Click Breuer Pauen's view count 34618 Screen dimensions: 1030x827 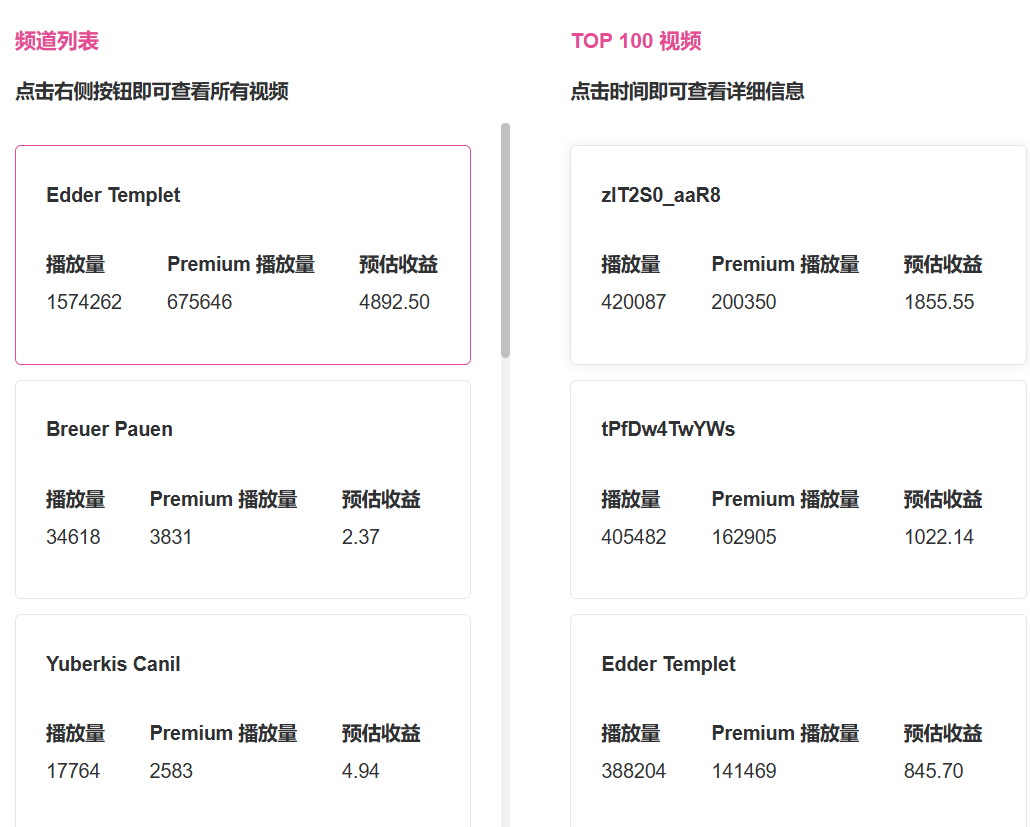[x=73, y=537]
